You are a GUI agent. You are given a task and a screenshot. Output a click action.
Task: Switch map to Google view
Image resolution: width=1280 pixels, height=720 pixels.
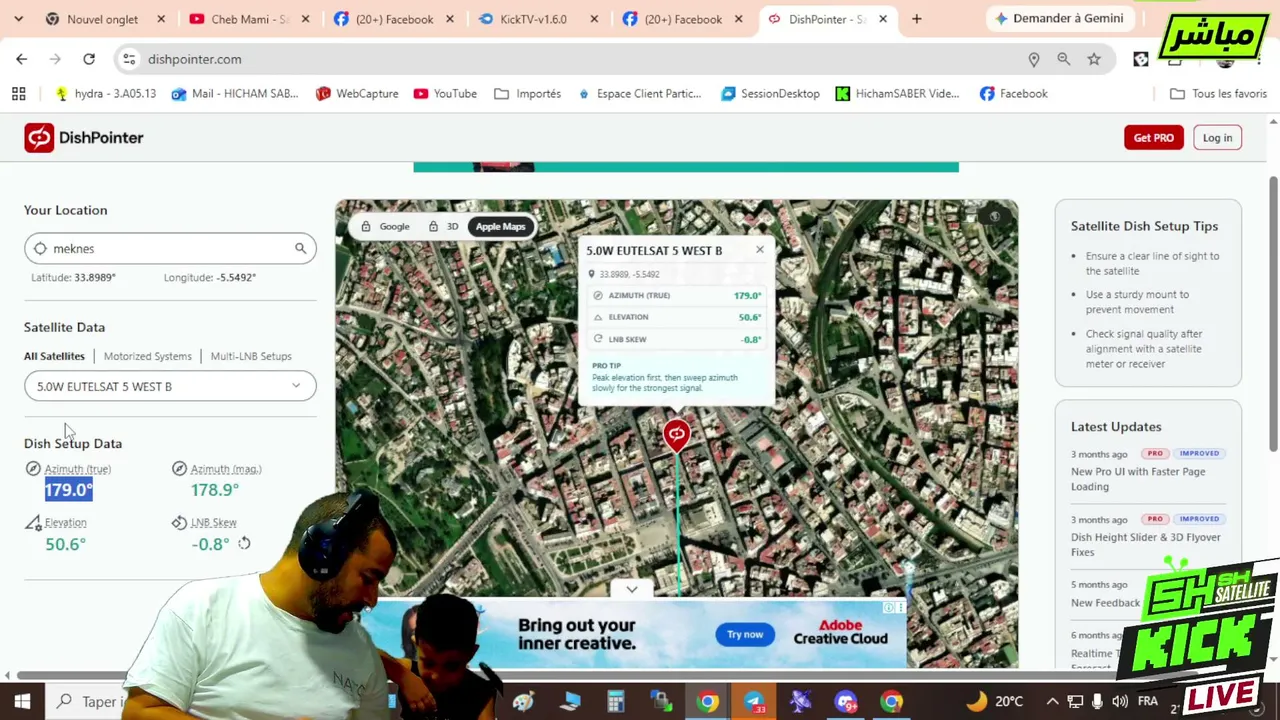click(385, 226)
